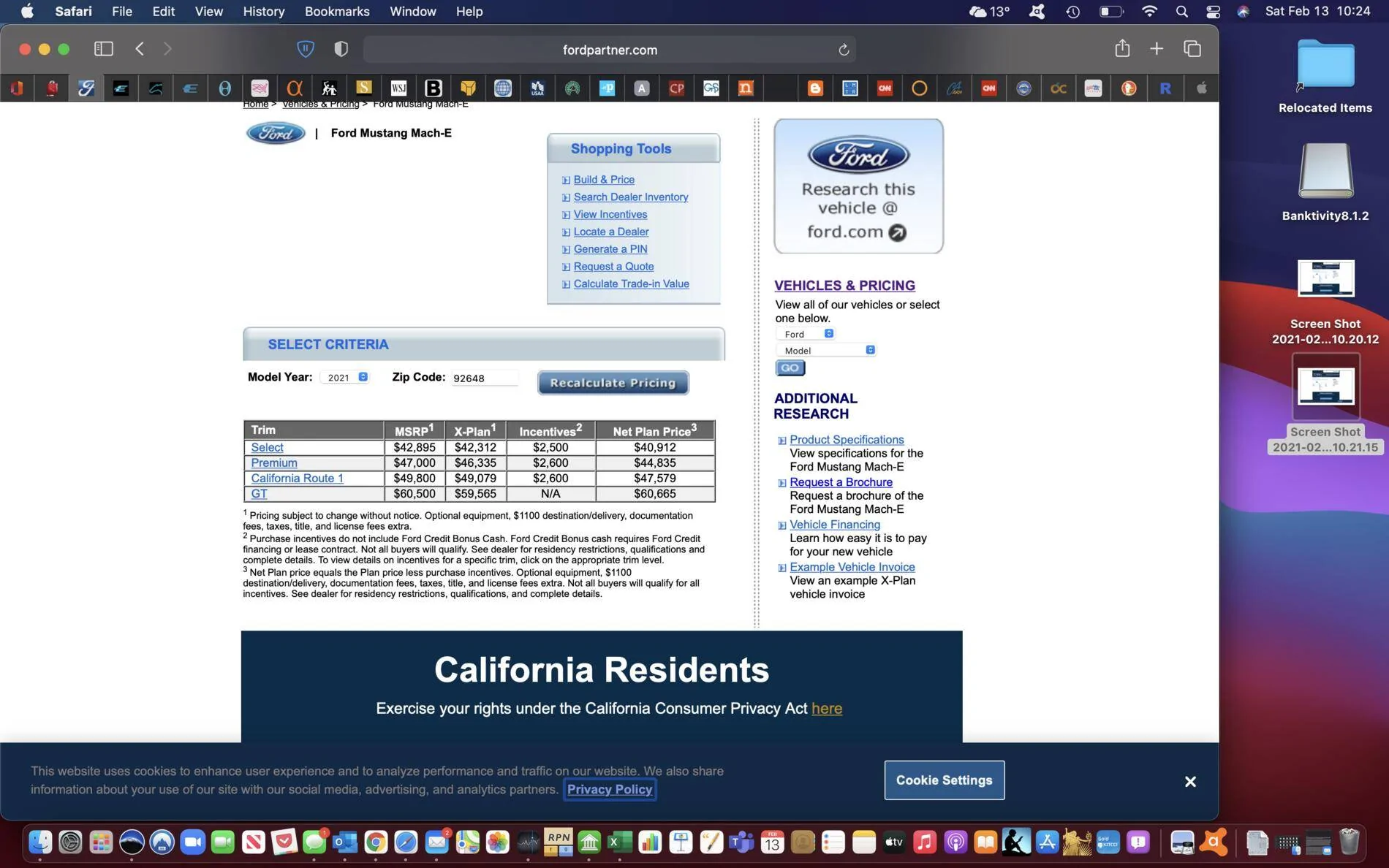The height and width of the screenshot is (868, 1389).
Task: Open the Apple menu
Action: (x=27, y=12)
